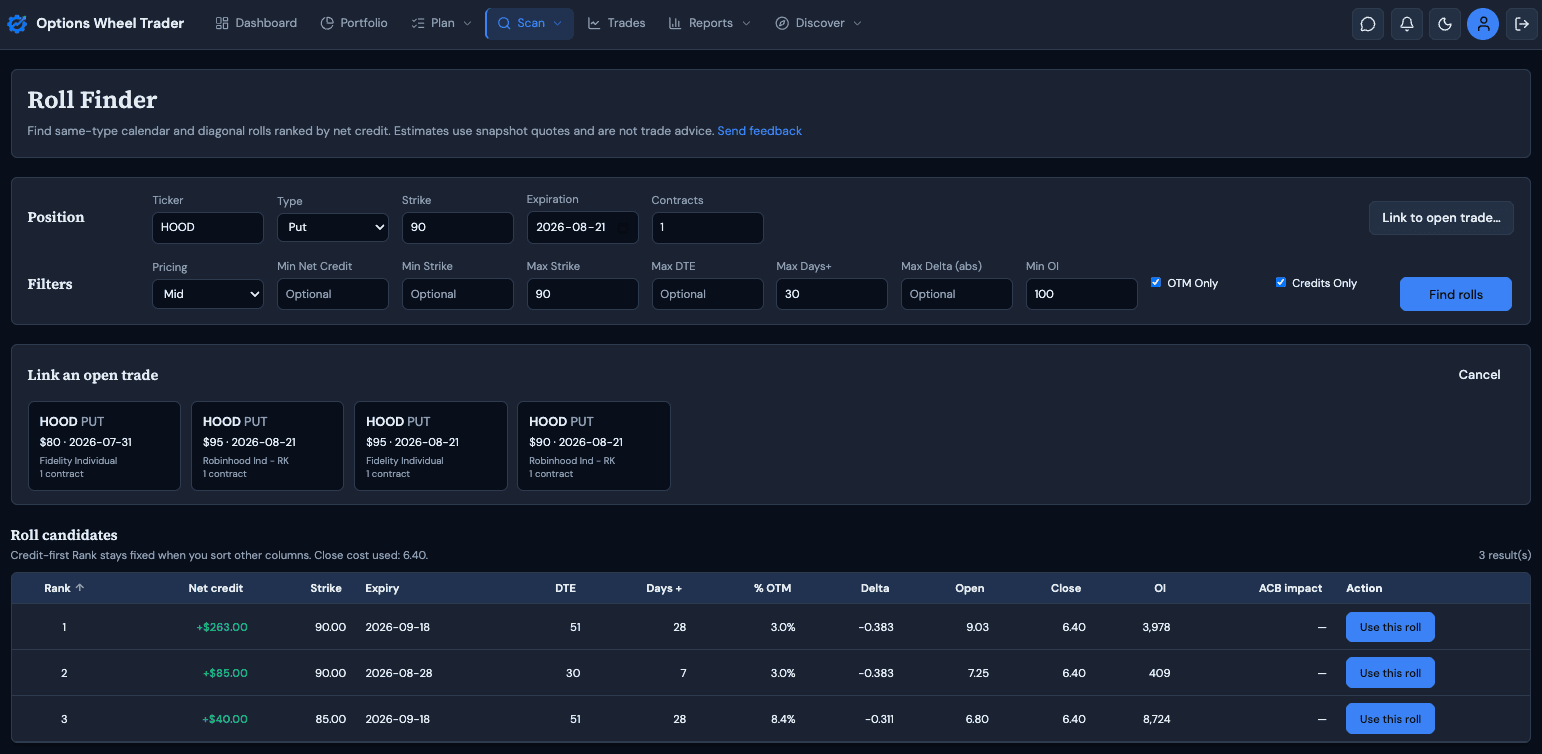Viewport: 1542px width, 754px height.
Task: Sort by the Rank column header
Action: (x=64, y=588)
